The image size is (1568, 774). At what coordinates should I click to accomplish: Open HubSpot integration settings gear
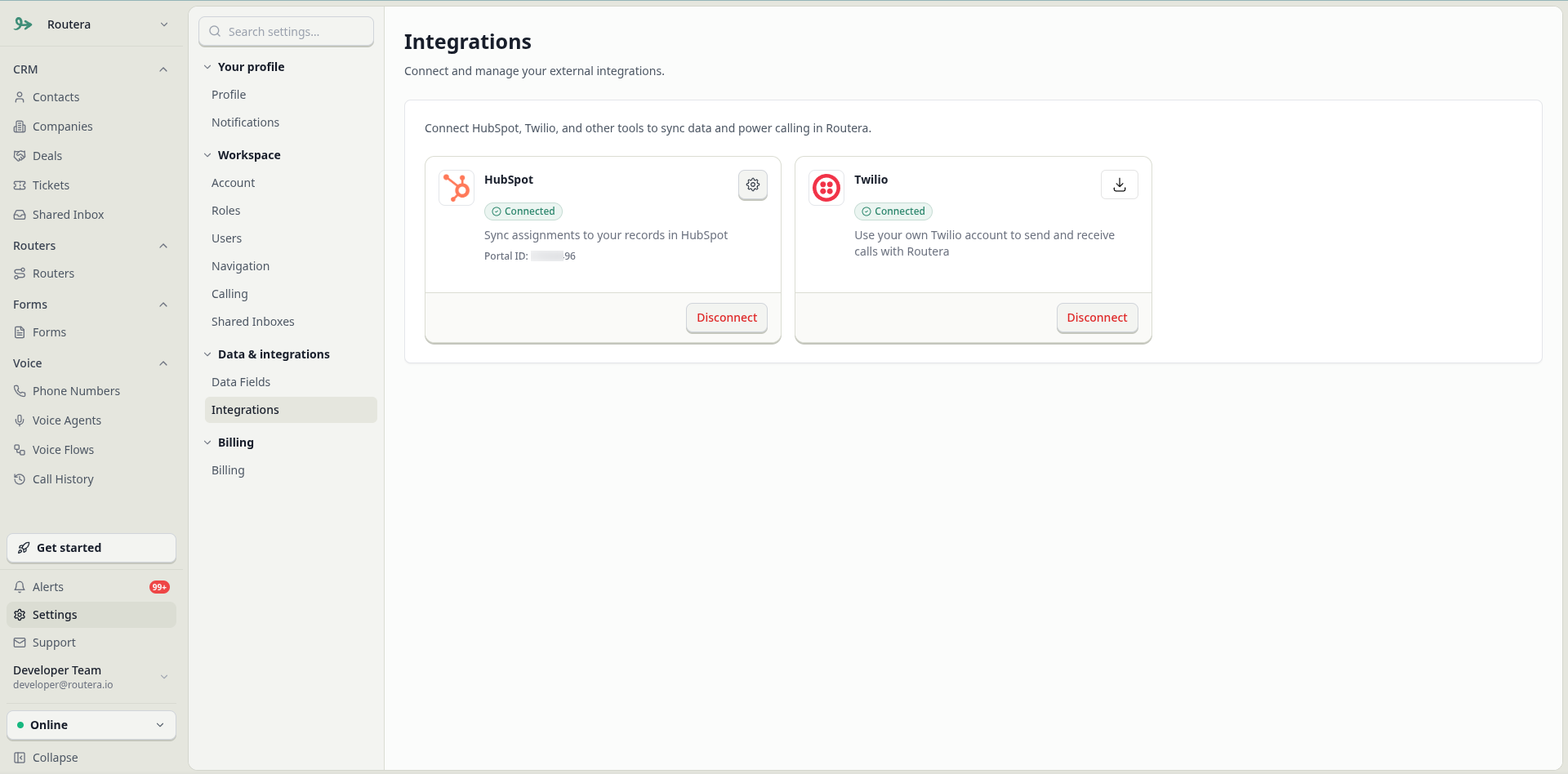(753, 185)
